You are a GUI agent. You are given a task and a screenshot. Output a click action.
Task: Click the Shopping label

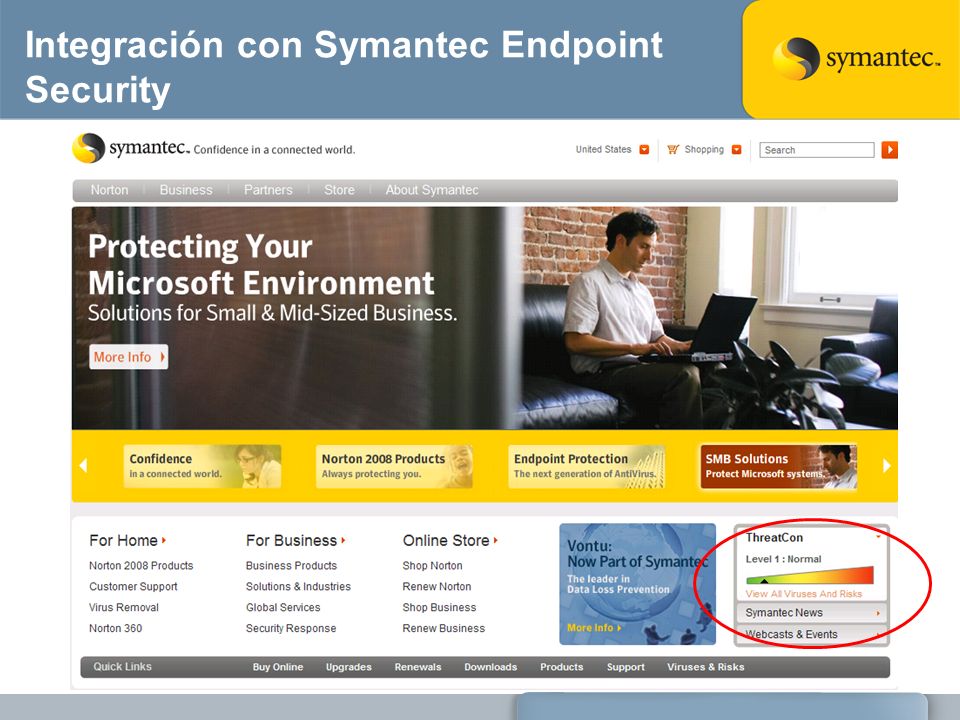(x=704, y=149)
